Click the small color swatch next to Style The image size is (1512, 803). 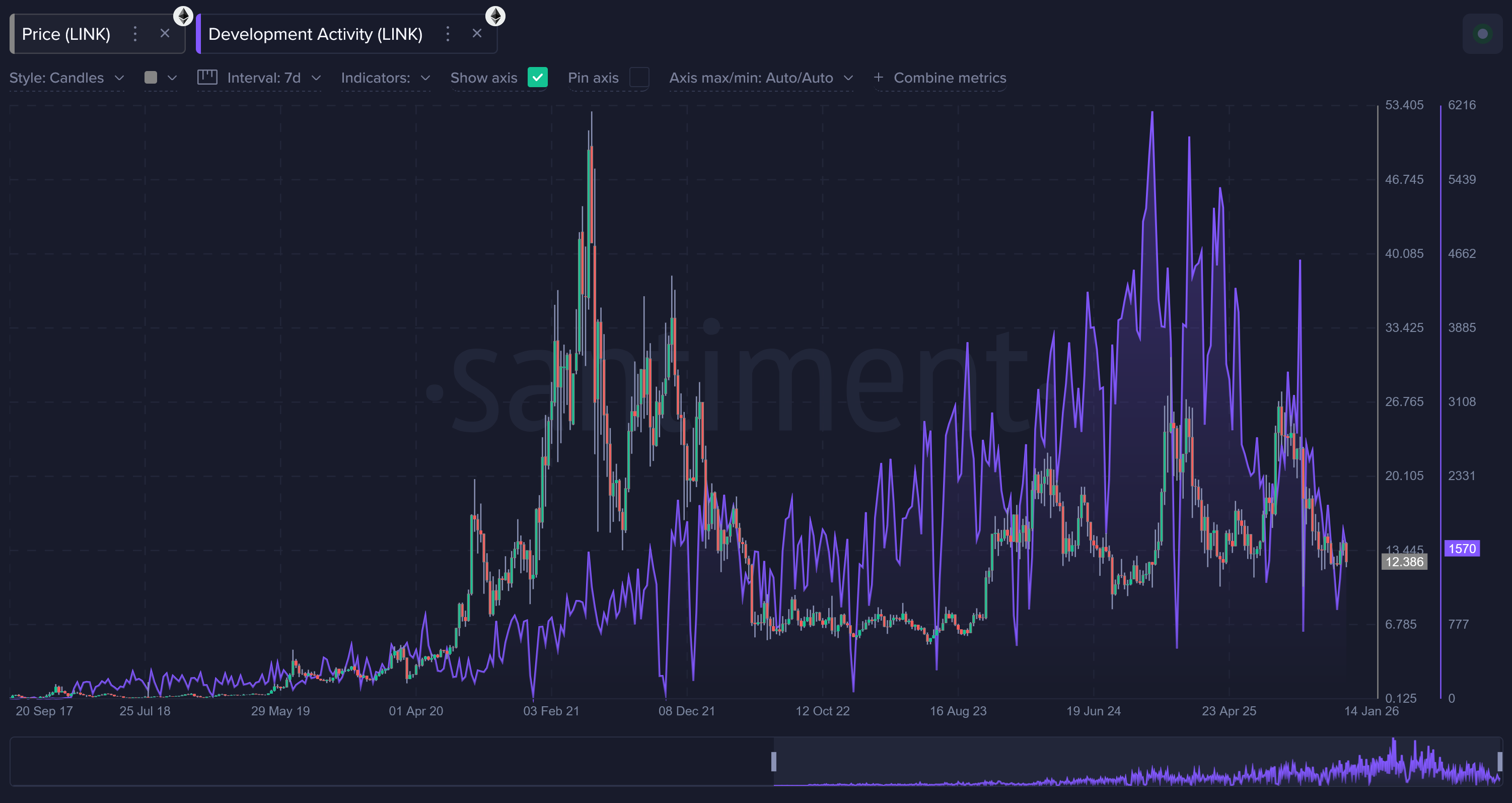(x=152, y=77)
